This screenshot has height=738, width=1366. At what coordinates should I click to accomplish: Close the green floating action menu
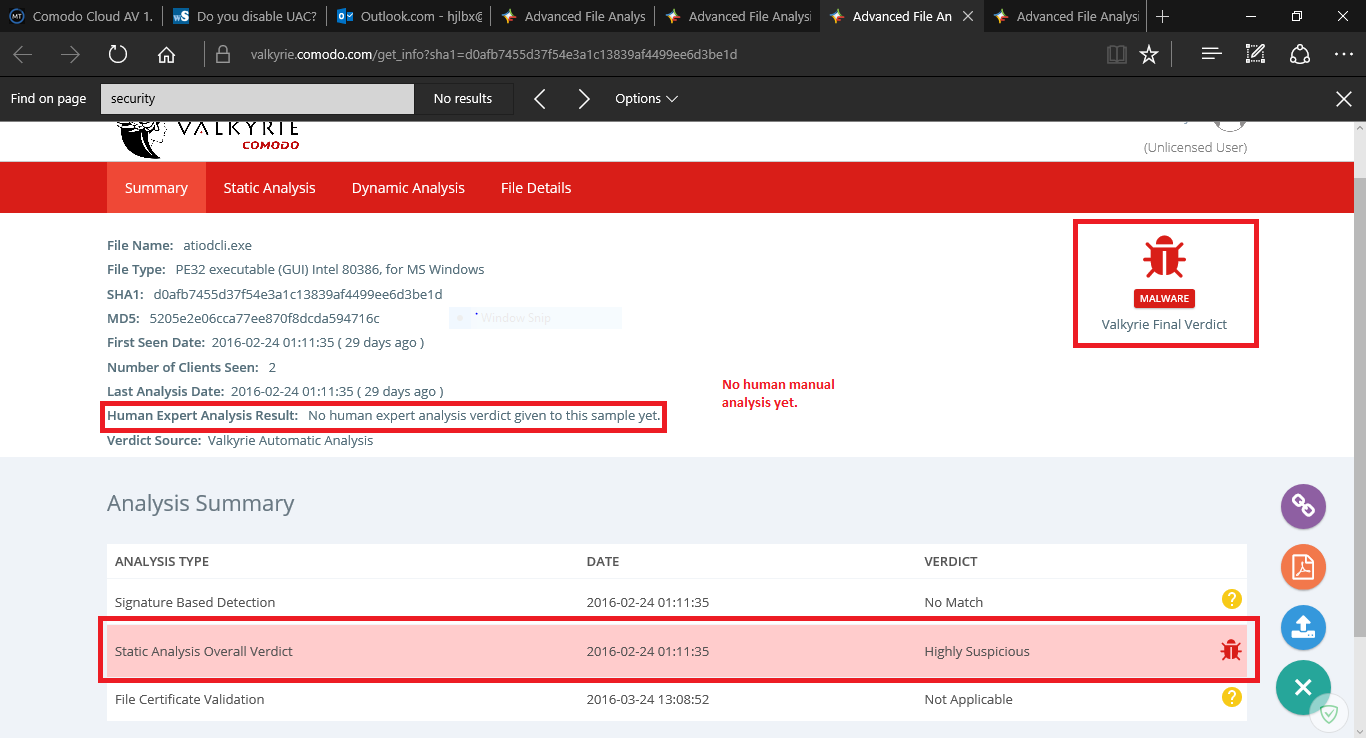(1302, 687)
